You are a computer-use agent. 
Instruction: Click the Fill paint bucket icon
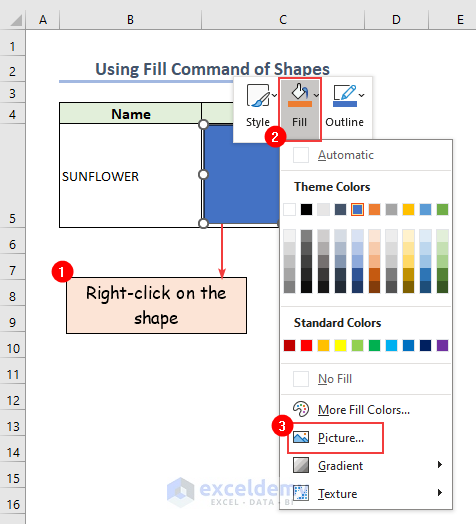(300, 95)
